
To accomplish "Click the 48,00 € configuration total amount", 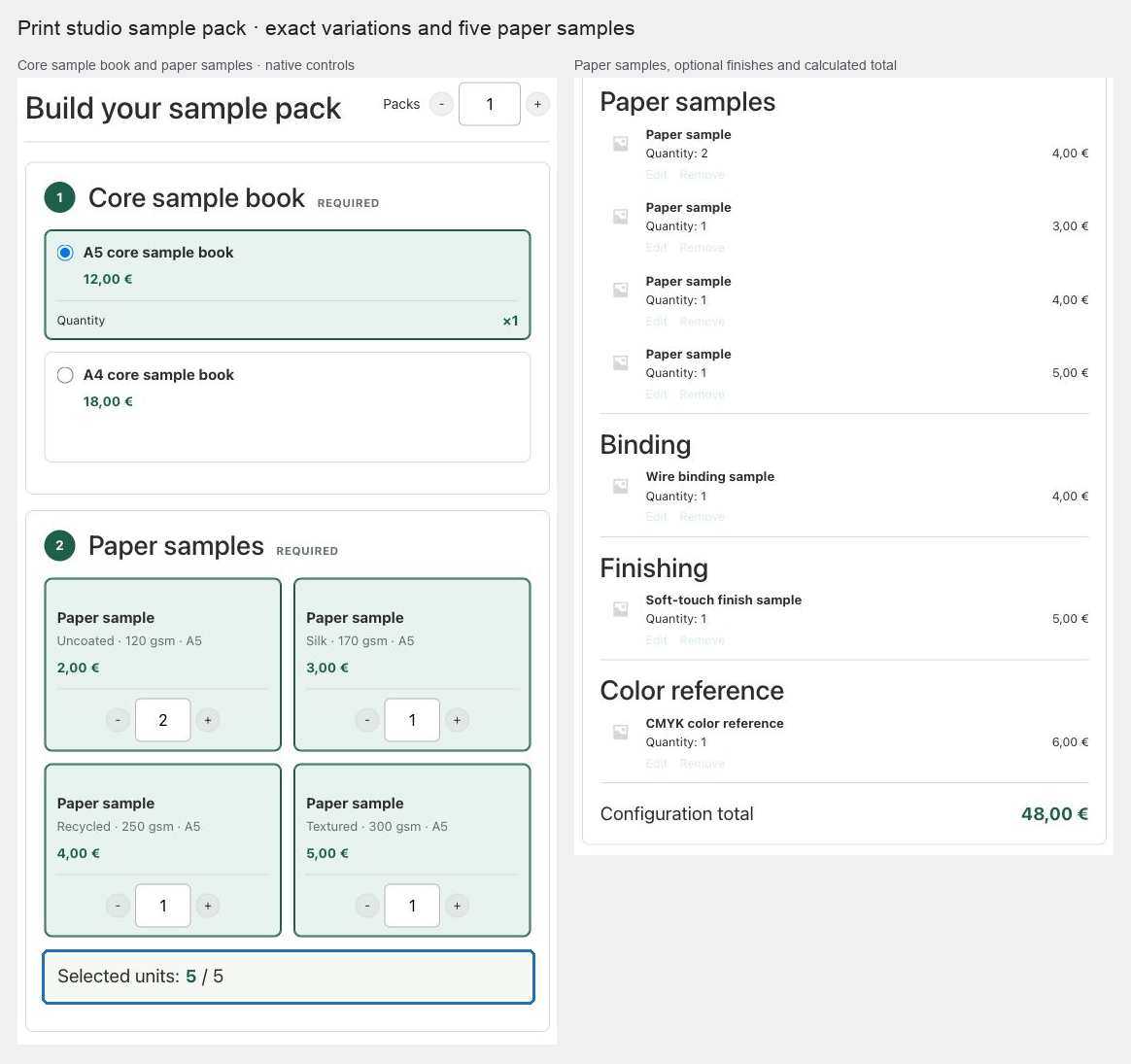I will (1054, 813).
